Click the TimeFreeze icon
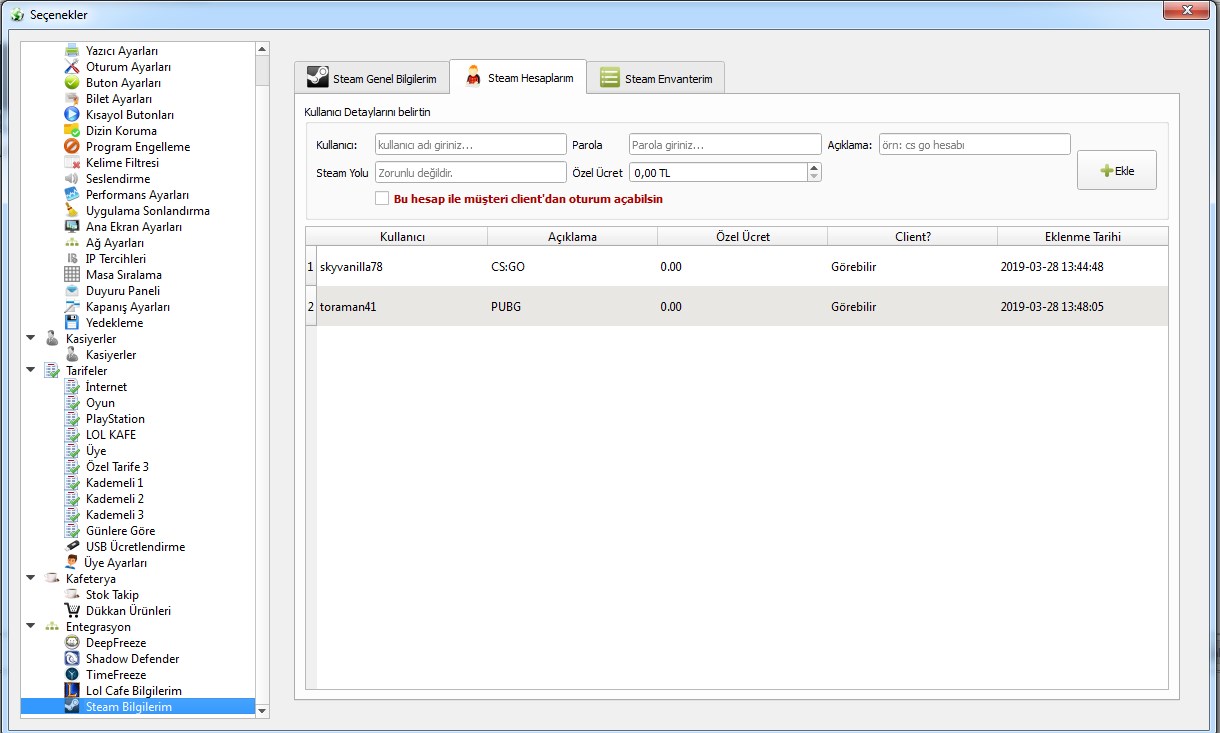 [x=72, y=675]
